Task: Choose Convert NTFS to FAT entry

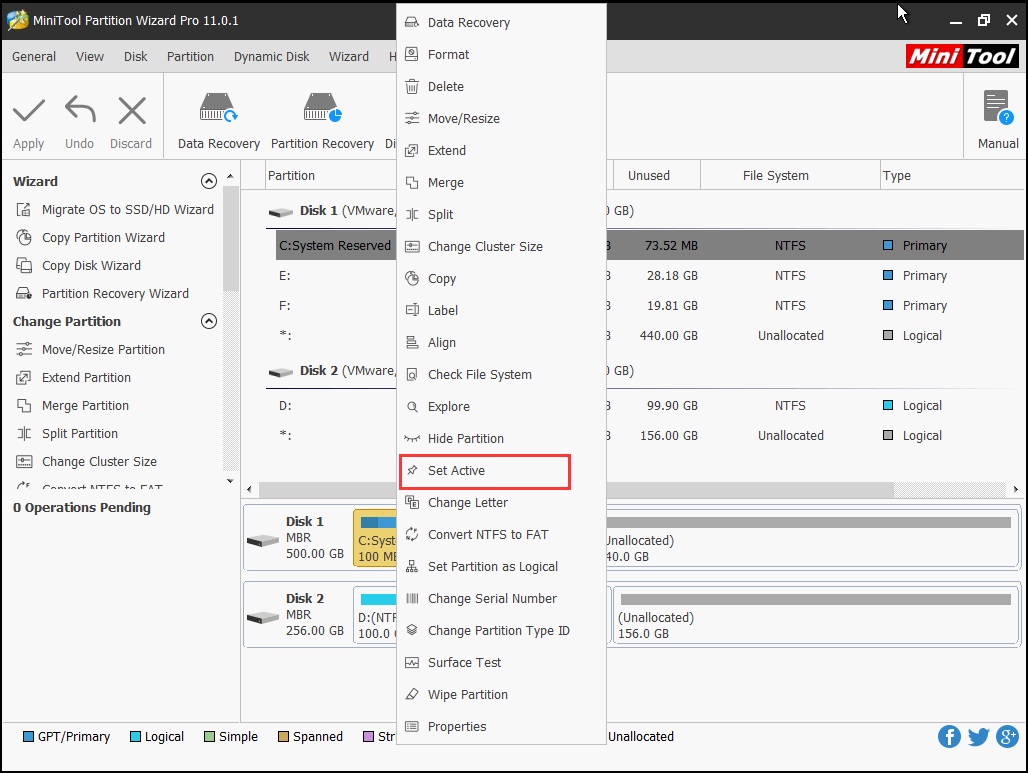Action: point(502,535)
